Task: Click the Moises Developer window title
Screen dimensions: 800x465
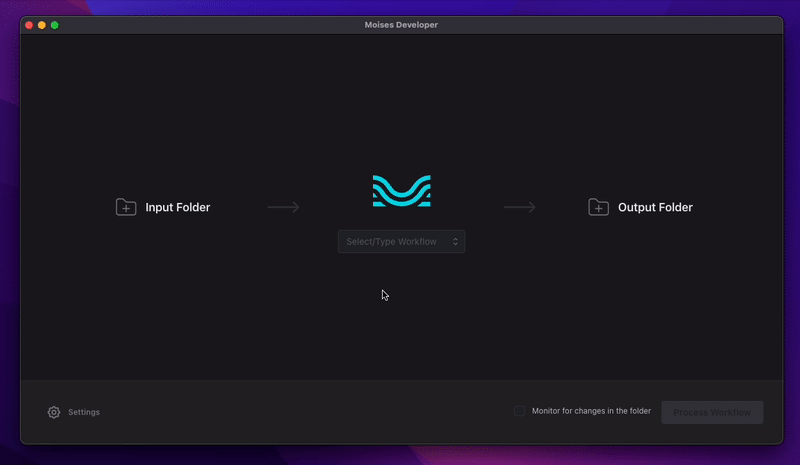Action: point(401,25)
